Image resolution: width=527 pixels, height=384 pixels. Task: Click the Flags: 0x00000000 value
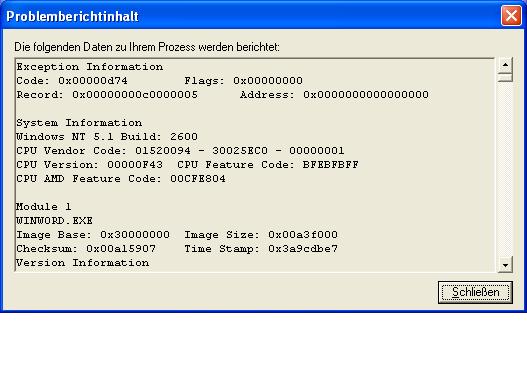tap(243, 81)
